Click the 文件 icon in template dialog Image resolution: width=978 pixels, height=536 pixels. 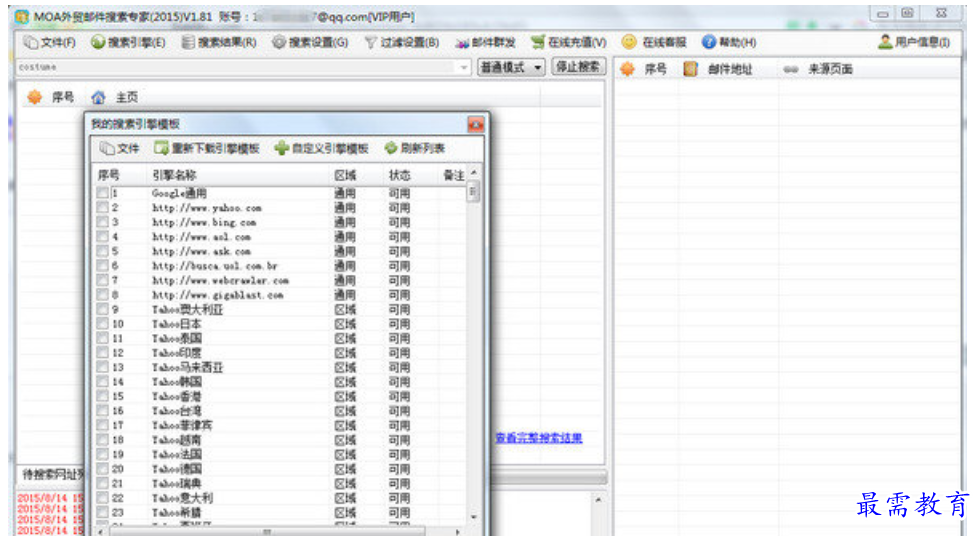[107, 148]
